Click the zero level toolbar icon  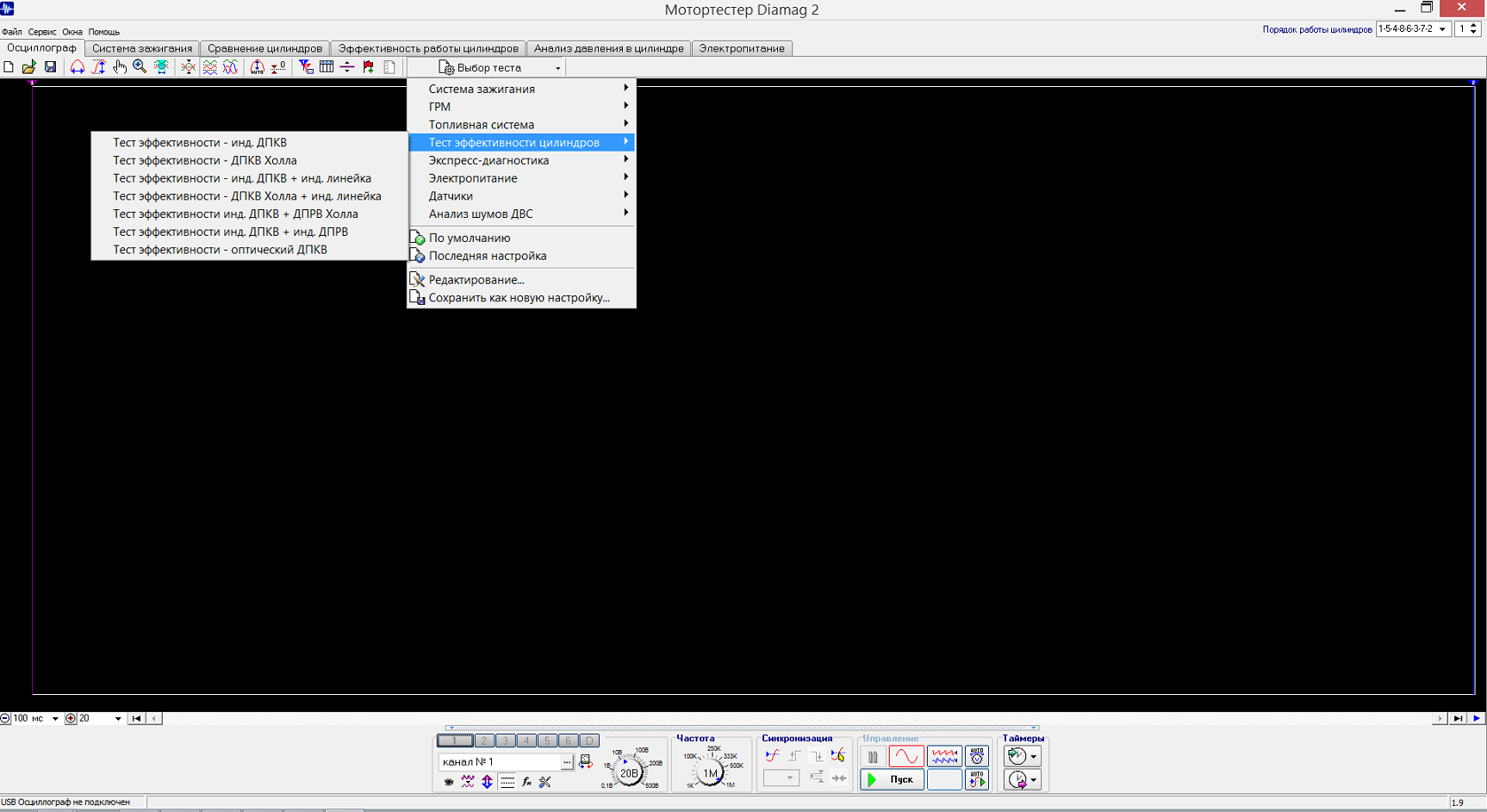[x=278, y=67]
